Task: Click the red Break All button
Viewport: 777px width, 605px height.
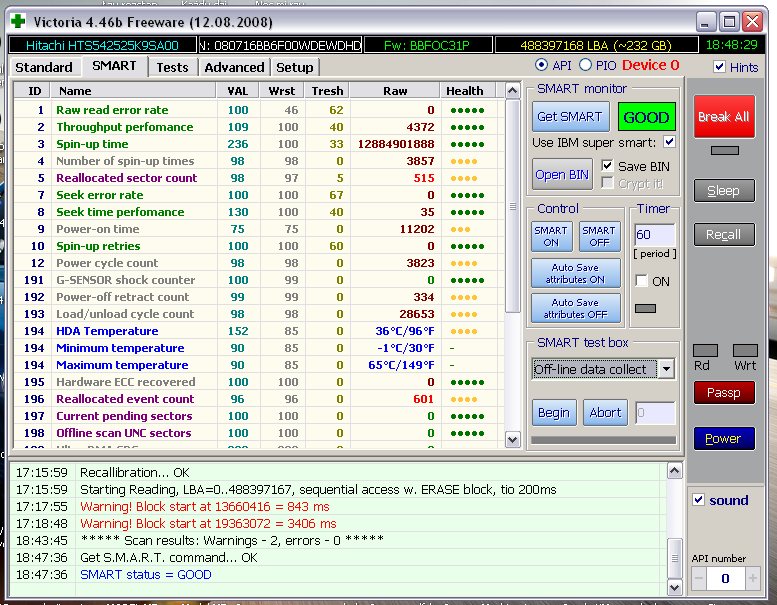Action: [724, 116]
